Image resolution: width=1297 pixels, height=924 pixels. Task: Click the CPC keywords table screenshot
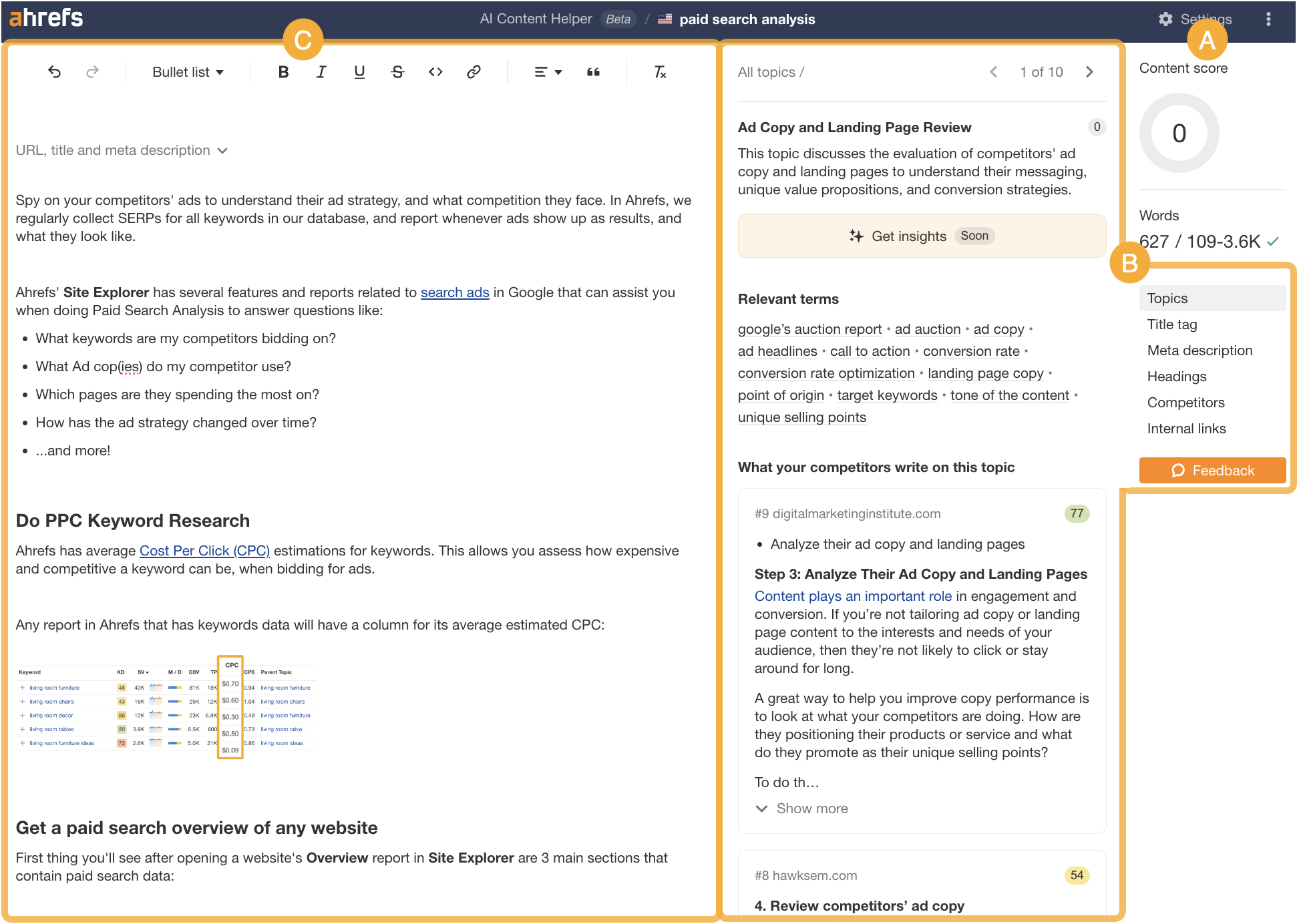coord(166,708)
